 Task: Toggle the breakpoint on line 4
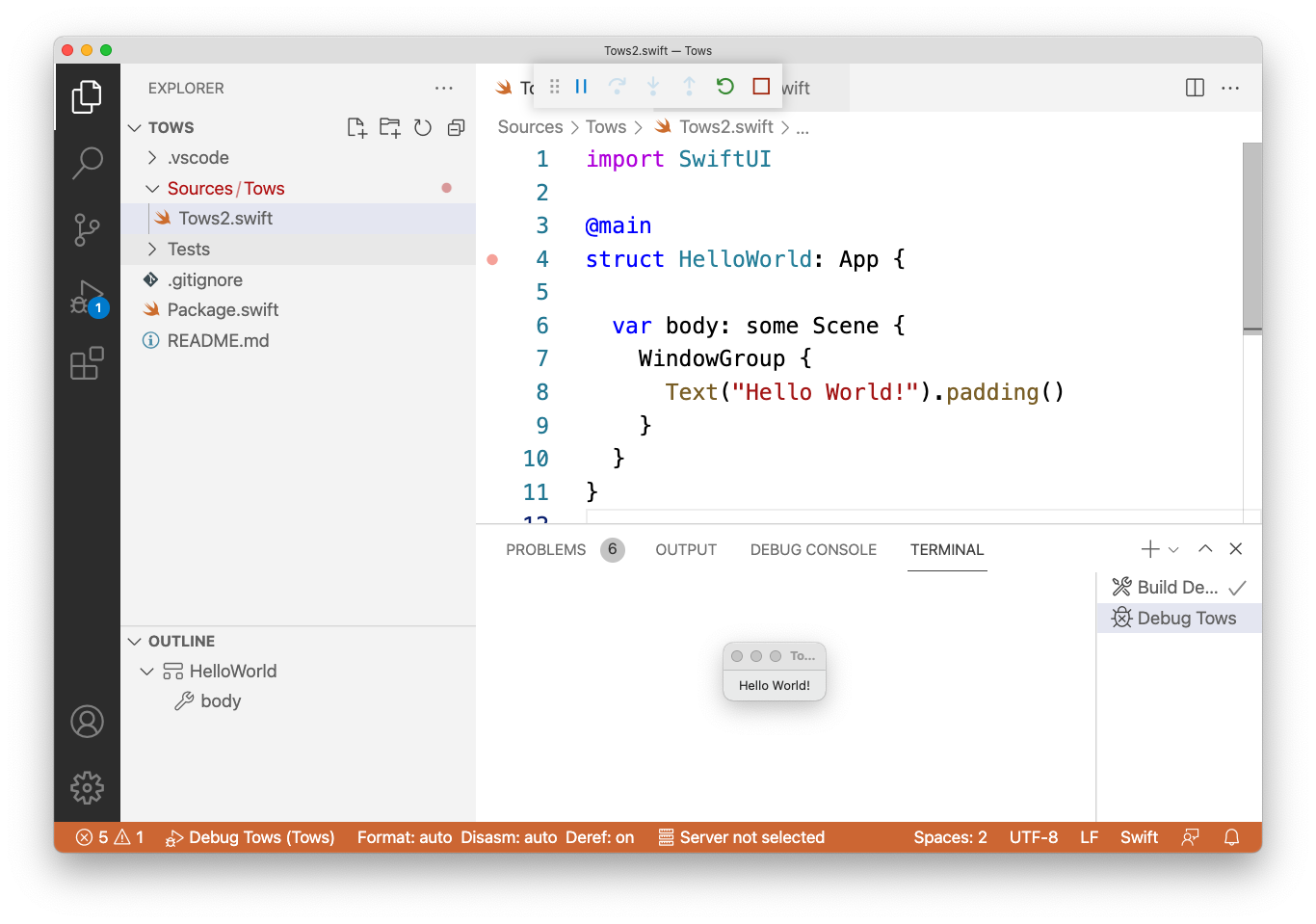pos(492,259)
